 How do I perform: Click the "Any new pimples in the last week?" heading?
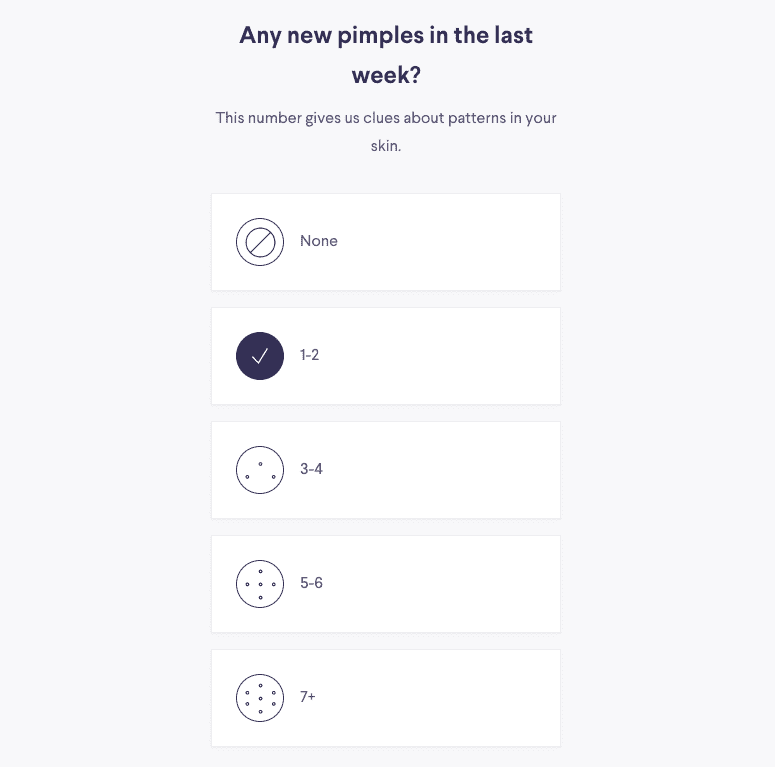(386, 54)
